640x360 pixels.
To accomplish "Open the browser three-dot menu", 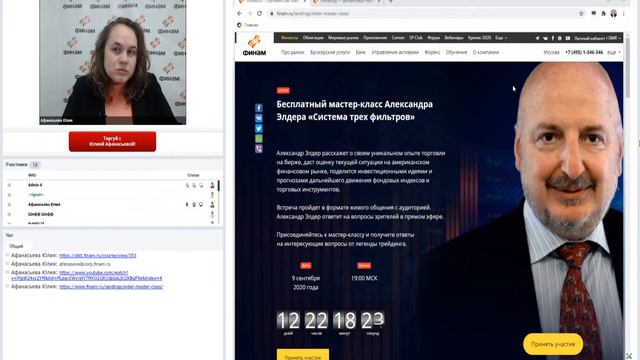I will (623, 13).
